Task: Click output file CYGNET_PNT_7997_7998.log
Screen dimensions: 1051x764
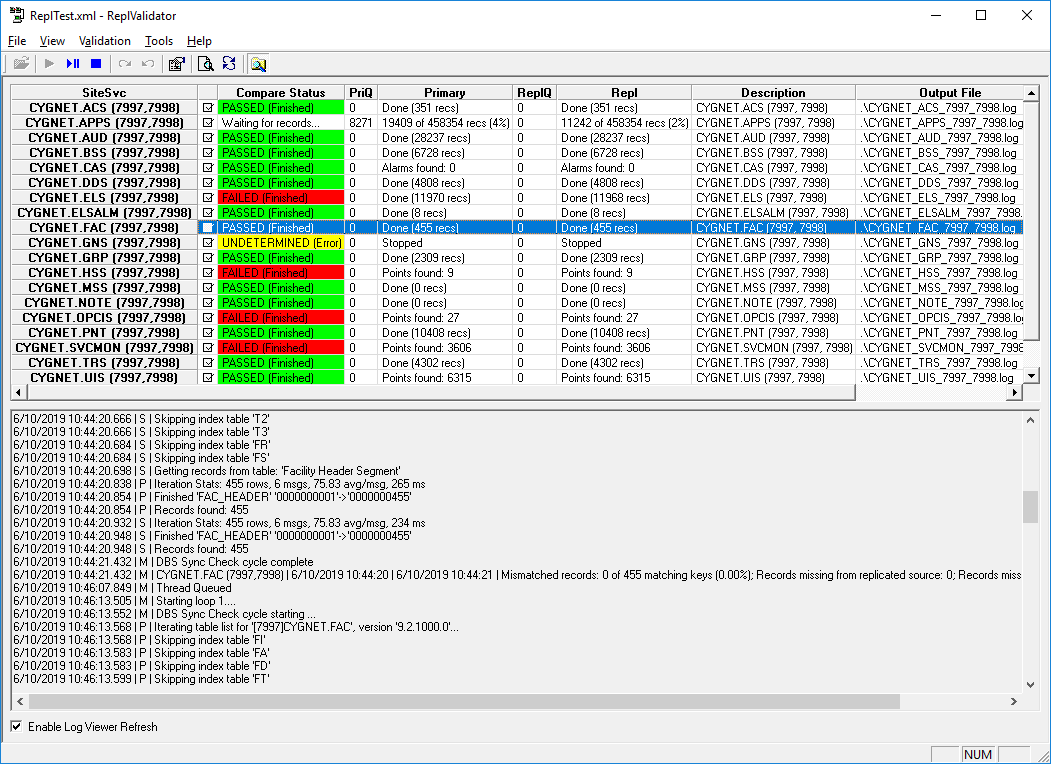Action: pyautogui.click(x=939, y=332)
